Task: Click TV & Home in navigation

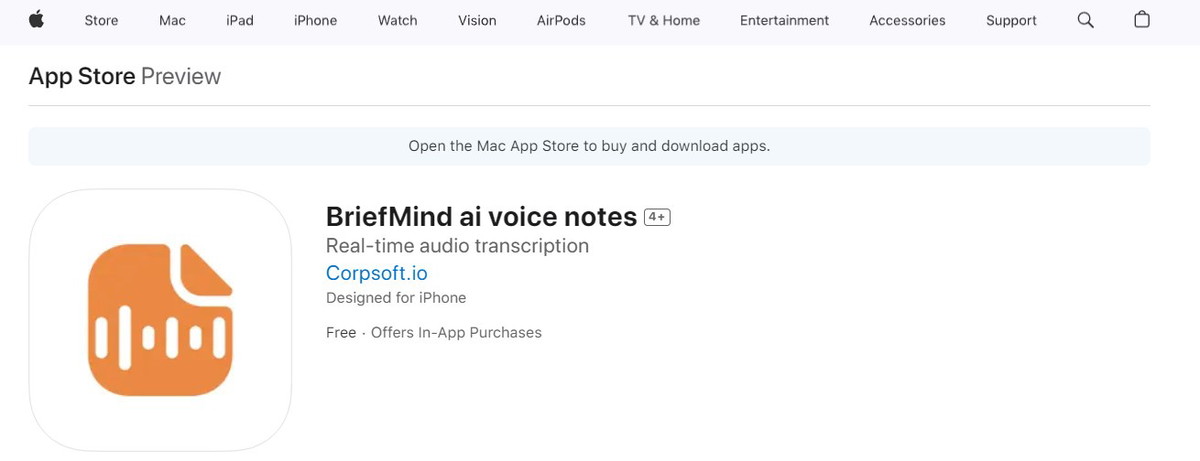Action: (x=664, y=20)
